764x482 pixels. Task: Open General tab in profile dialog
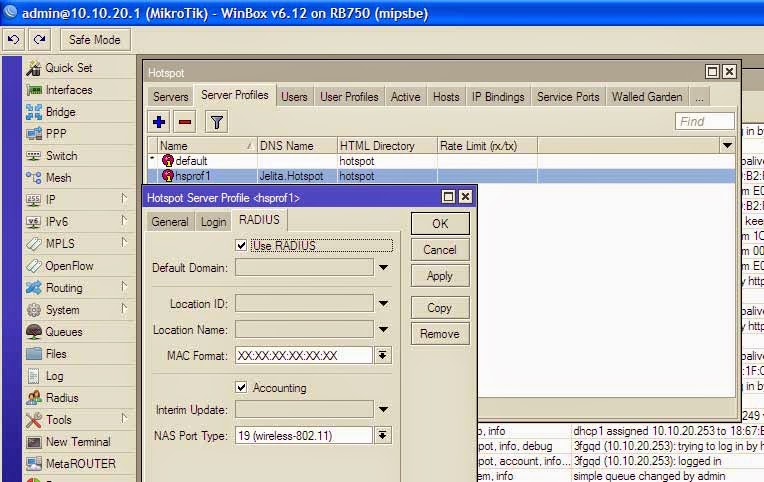tap(170, 222)
